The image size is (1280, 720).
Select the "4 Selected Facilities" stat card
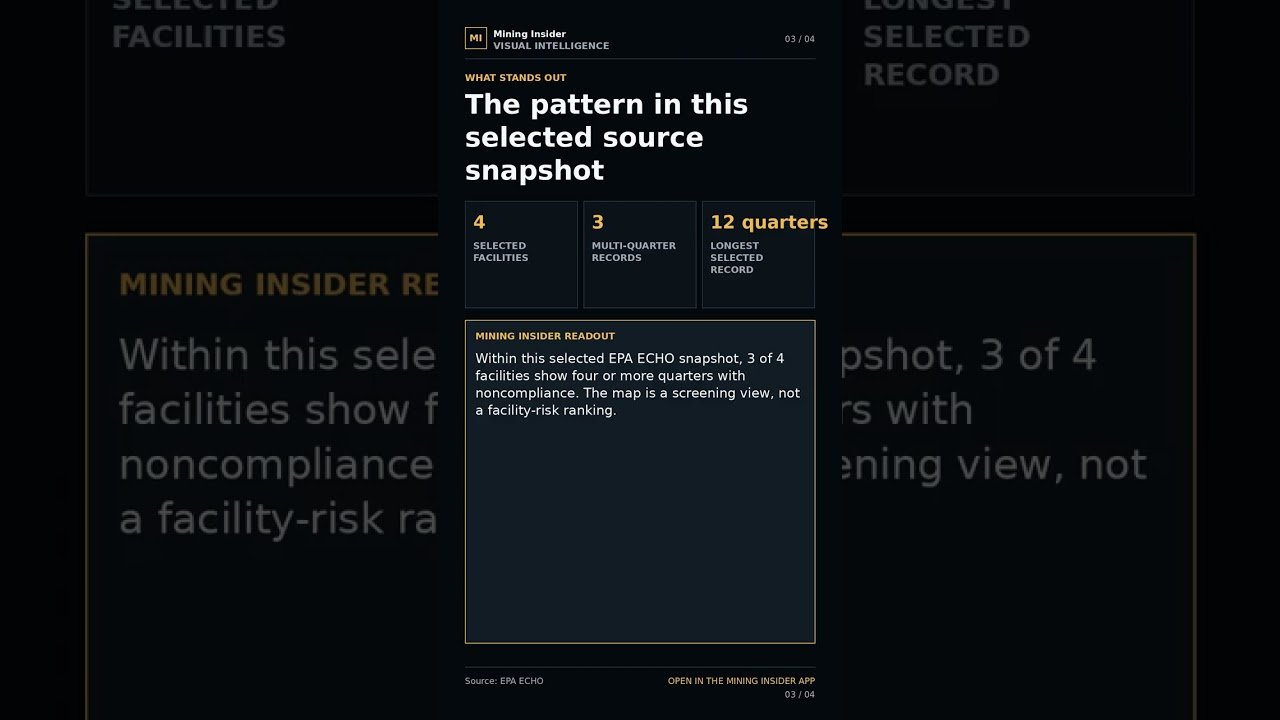coord(521,255)
